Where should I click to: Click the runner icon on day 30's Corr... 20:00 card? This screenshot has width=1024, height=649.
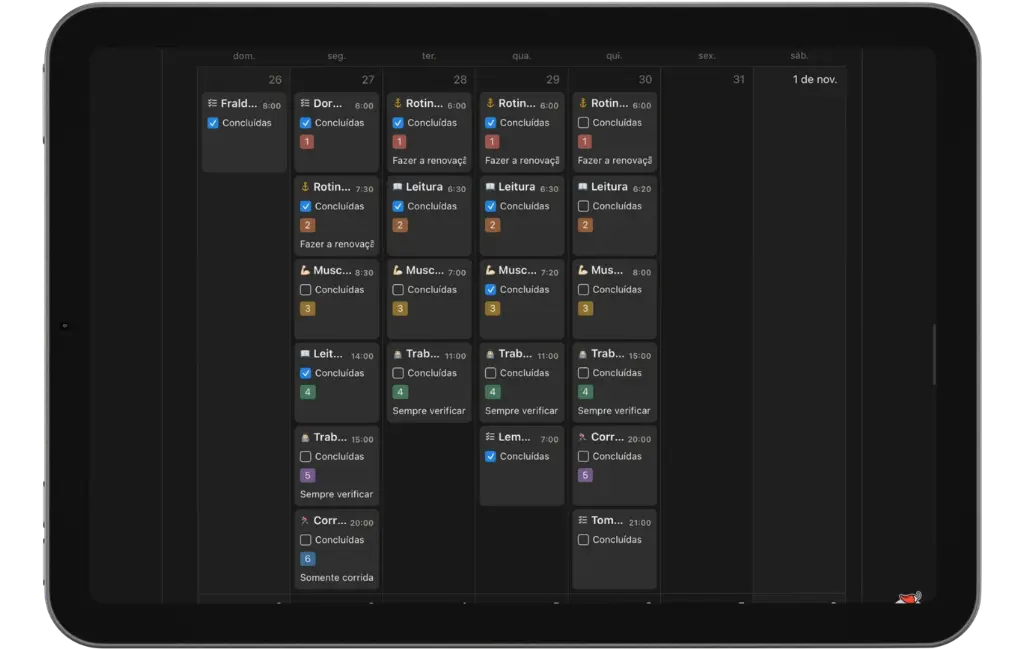point(583,437)
